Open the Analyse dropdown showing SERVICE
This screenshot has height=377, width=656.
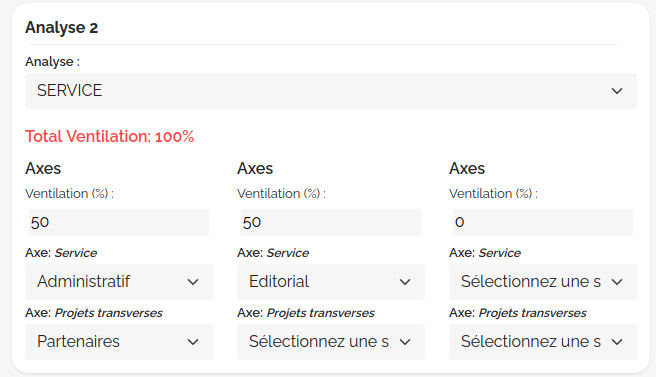click(x=331, y=91)
